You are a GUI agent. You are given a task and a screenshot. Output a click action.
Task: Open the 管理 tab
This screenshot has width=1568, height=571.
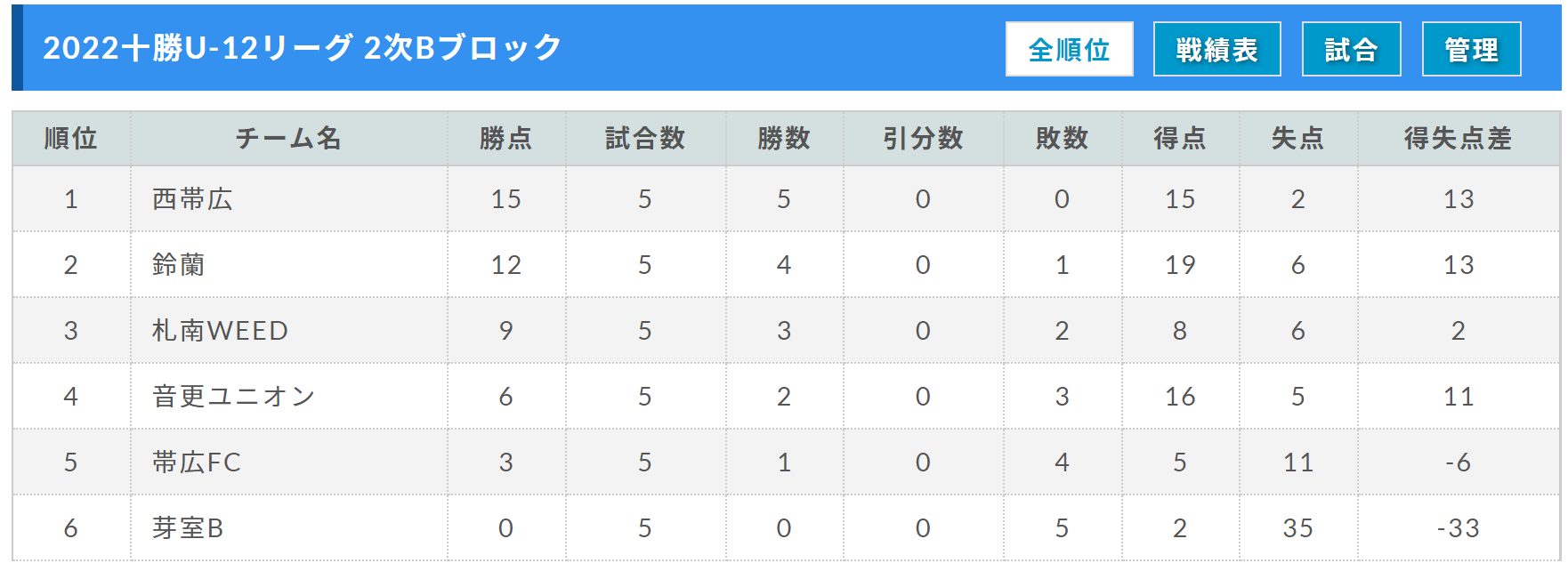[1471, 50]
